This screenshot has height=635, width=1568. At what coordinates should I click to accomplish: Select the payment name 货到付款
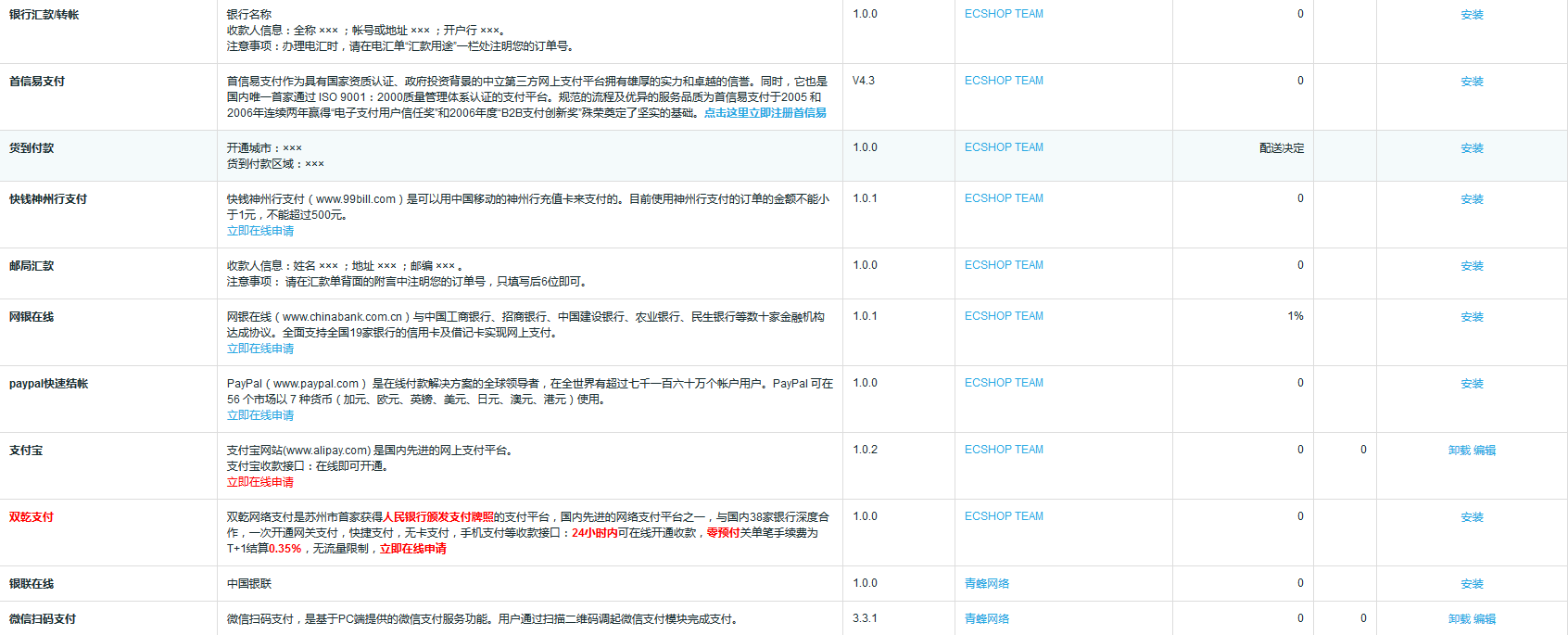tap(32, 148)
